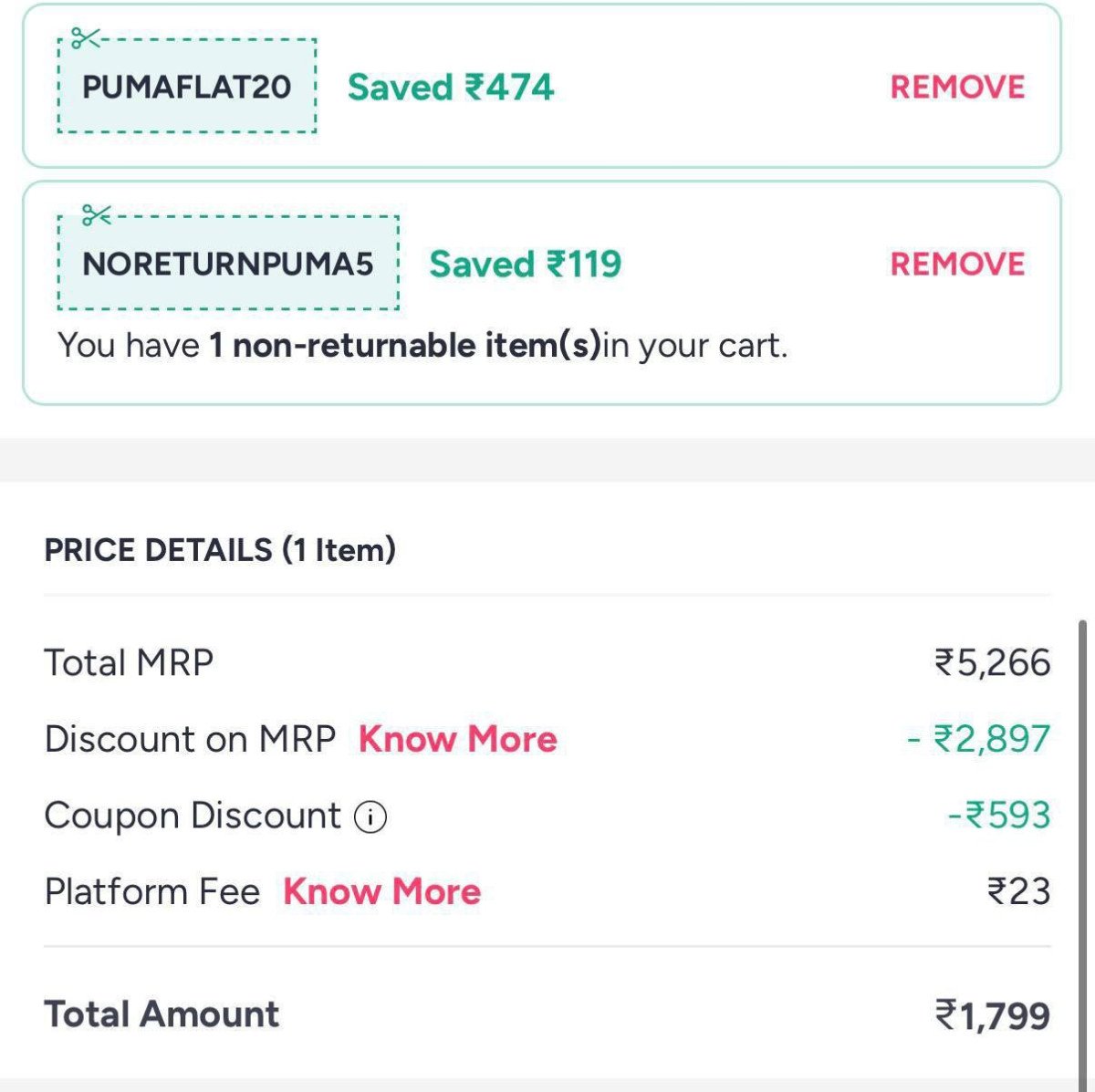
Task: Click the Coupon Discount amount -₹593
Action: tap(1000, 816)
